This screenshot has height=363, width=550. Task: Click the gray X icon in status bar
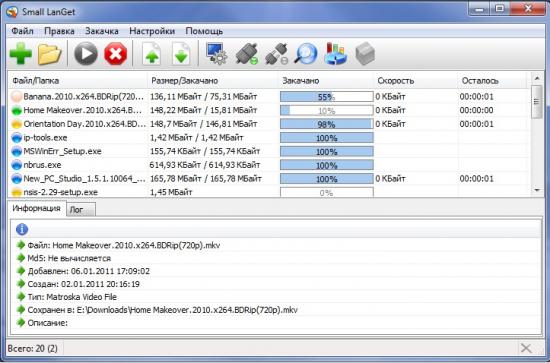click(x=526, y=348)
